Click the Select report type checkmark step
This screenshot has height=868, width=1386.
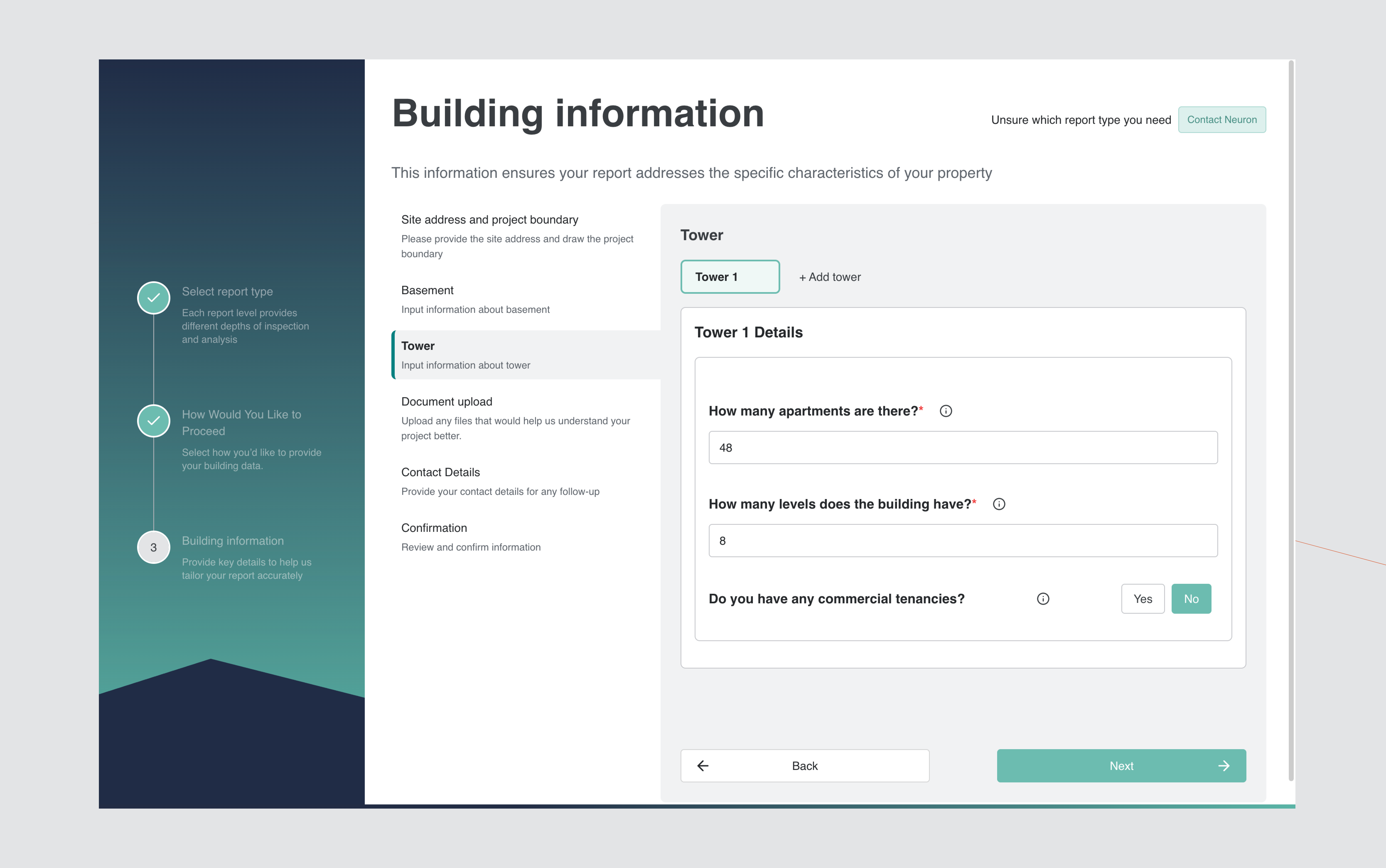153,298
